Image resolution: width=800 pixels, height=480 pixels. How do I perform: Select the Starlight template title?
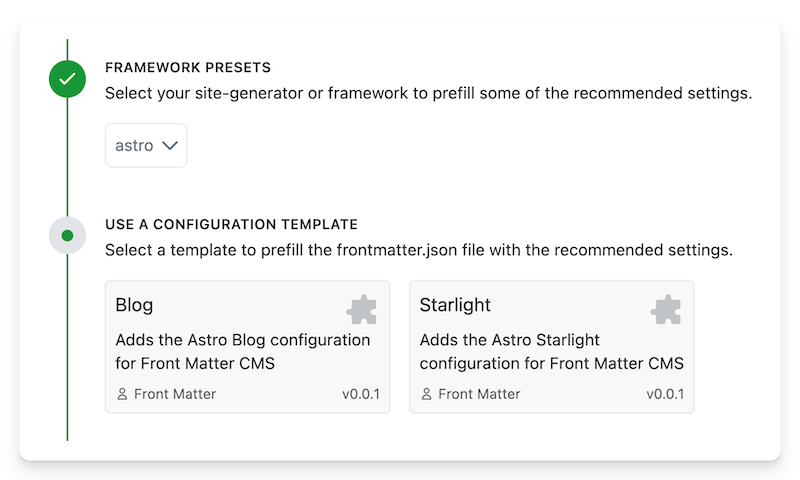point(455,305)
